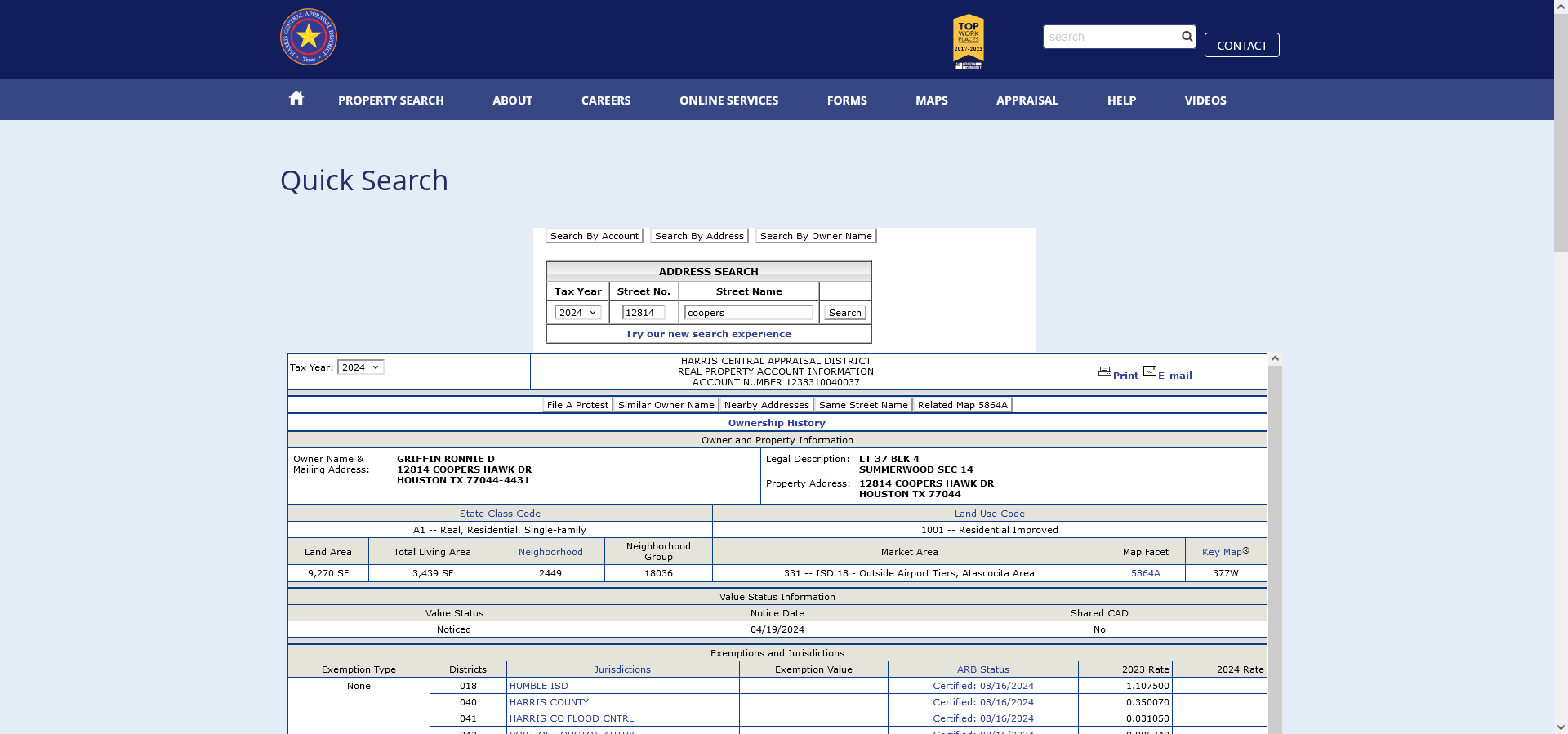Click the Same Street Name button

863,405
